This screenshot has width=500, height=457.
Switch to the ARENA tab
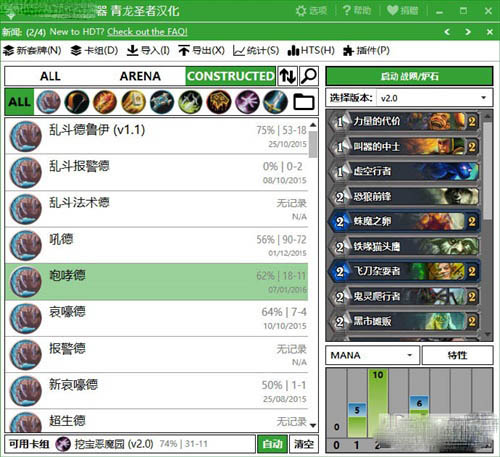pyautogui.click(x=140, y=76)
